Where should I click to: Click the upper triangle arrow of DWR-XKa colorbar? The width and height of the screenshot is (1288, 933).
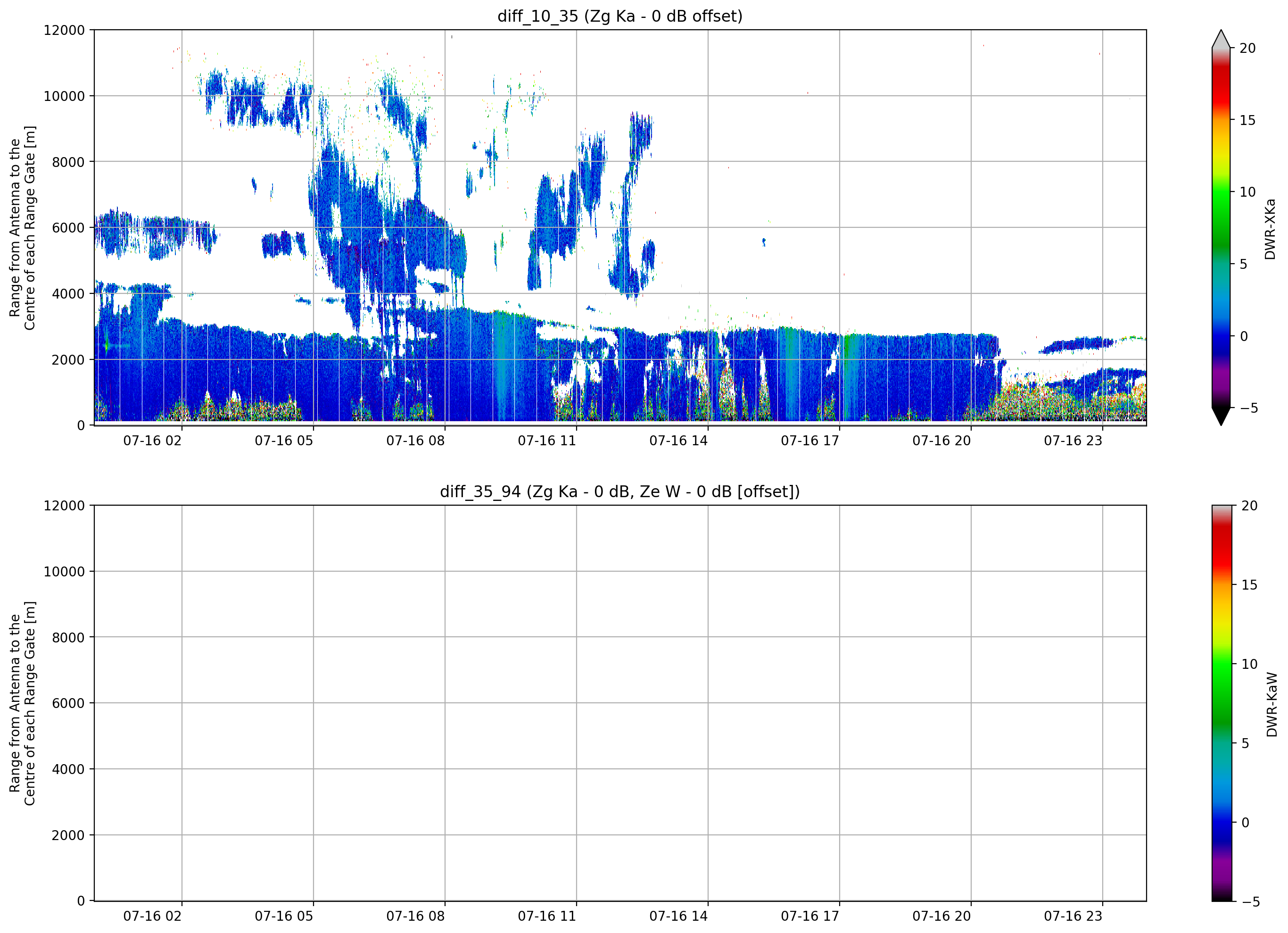(1221, 39)
